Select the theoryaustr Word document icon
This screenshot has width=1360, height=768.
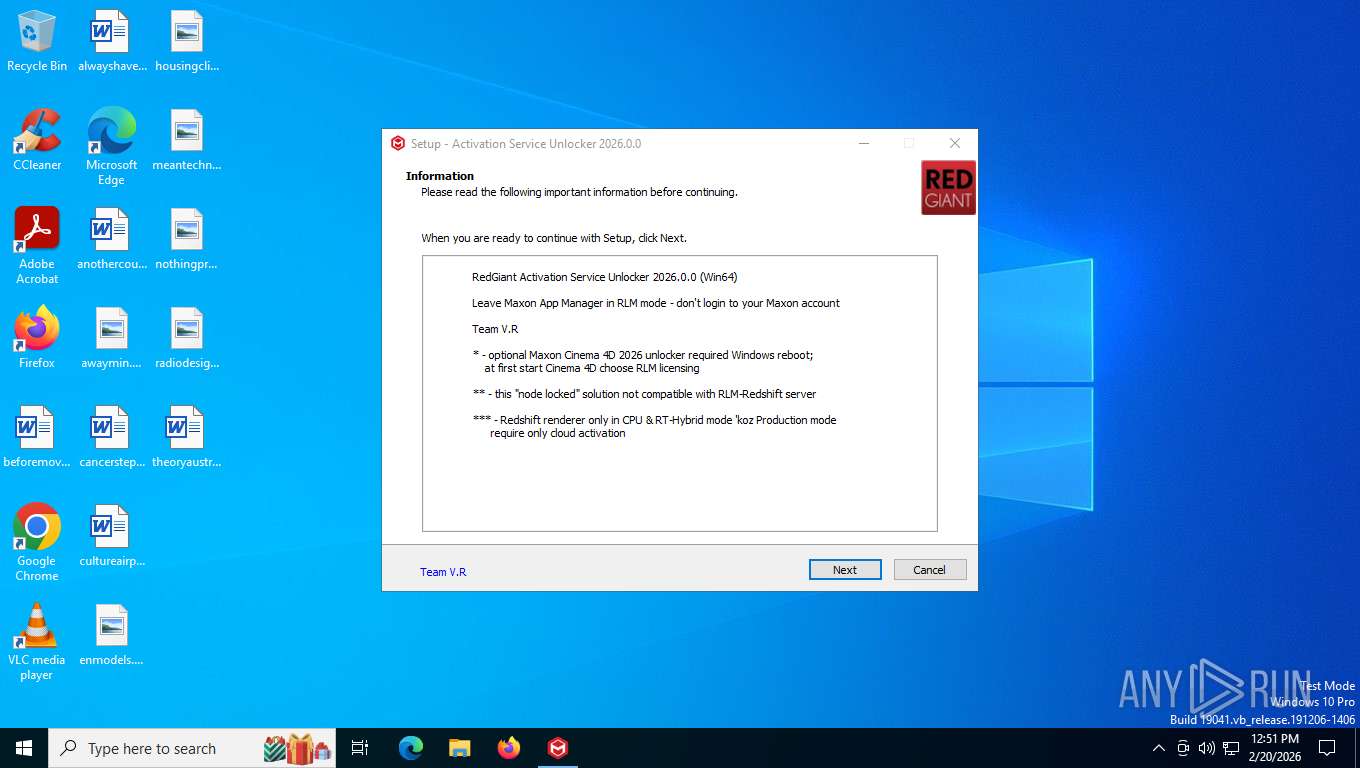click(187, 437)
